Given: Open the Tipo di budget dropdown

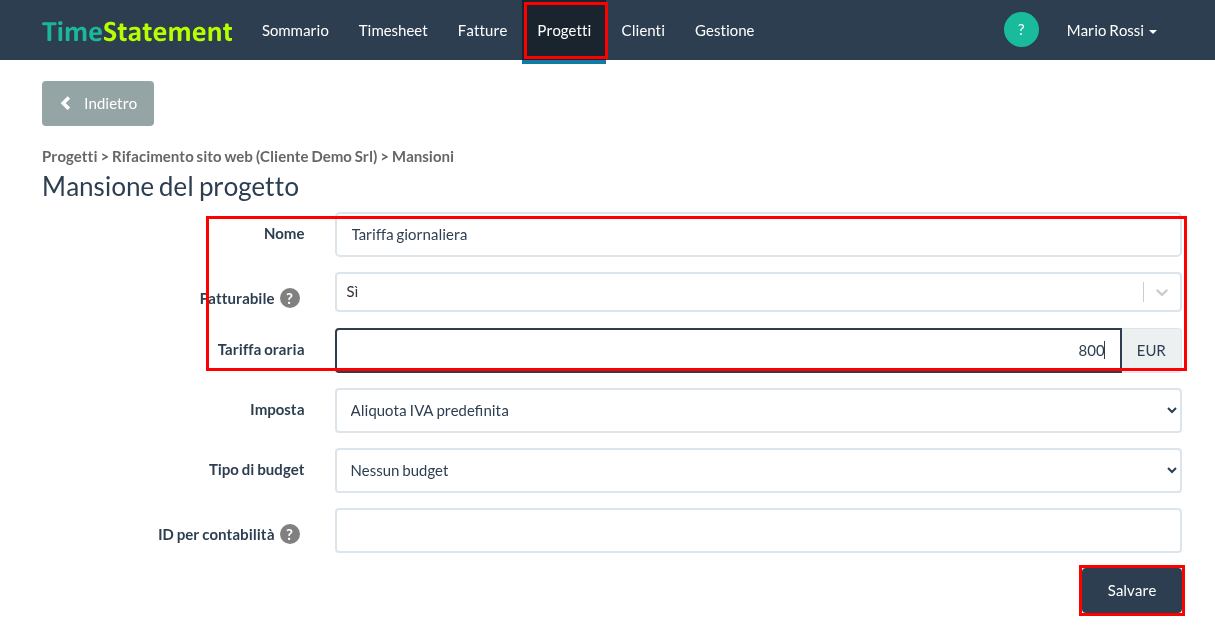Looking at the screenshot, I should coord(758,470).
